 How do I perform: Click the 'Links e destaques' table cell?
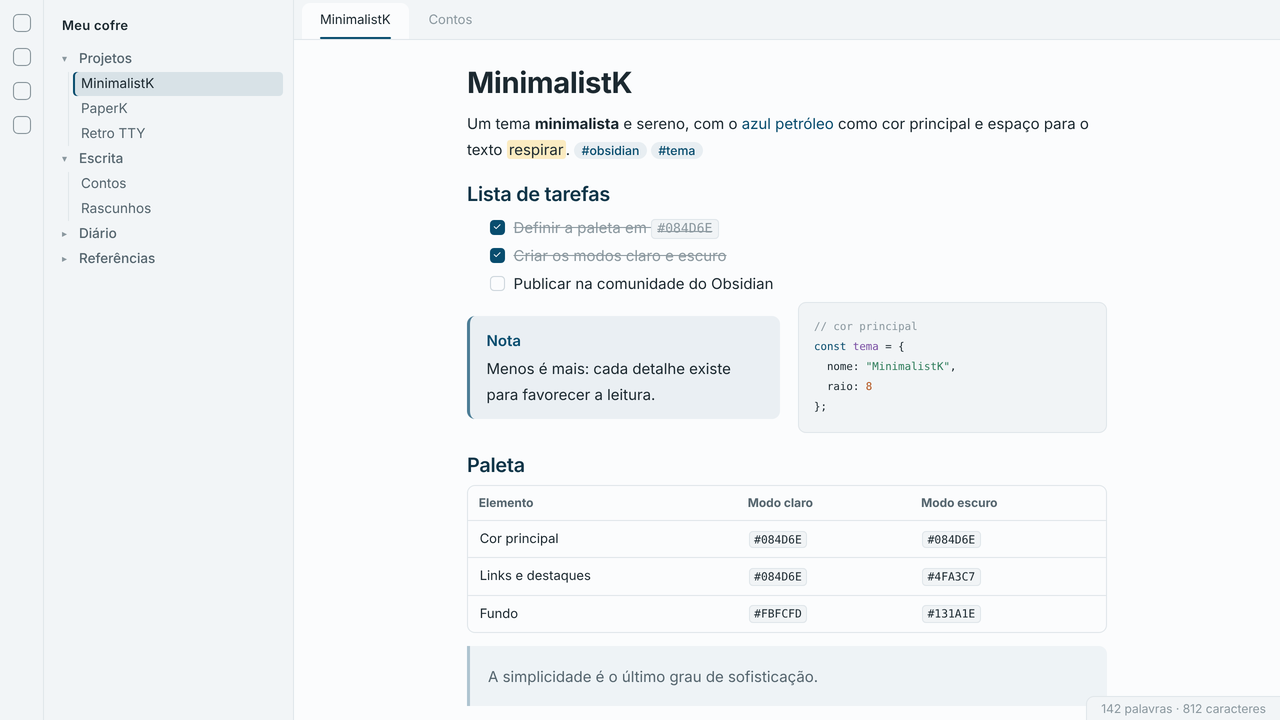tap(535, 576)
